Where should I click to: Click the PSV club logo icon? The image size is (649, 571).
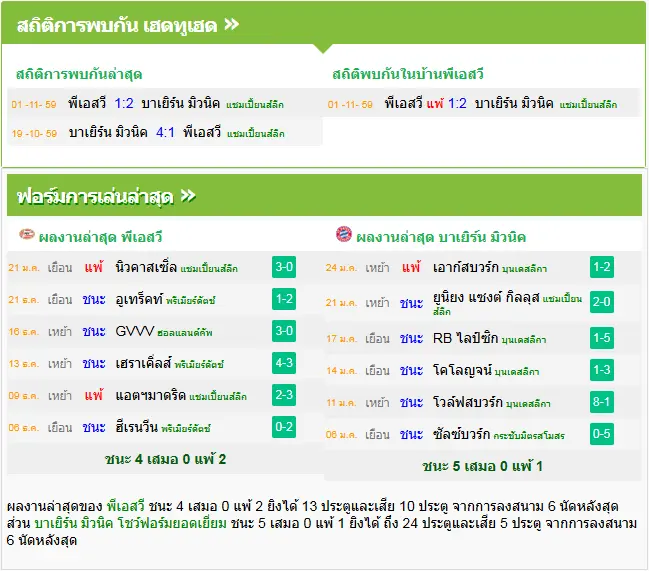(x=27, y=235)
